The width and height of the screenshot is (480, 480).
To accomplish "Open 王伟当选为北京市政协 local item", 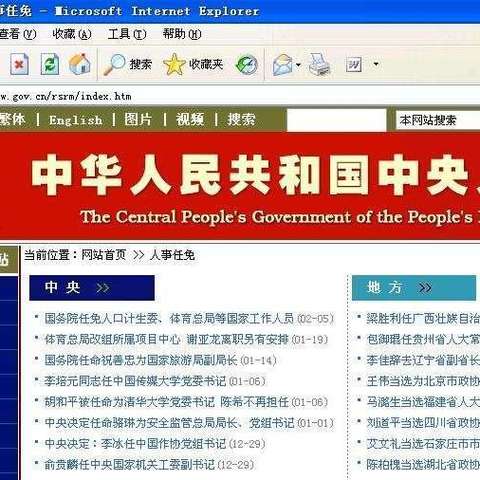I will 423,381.
